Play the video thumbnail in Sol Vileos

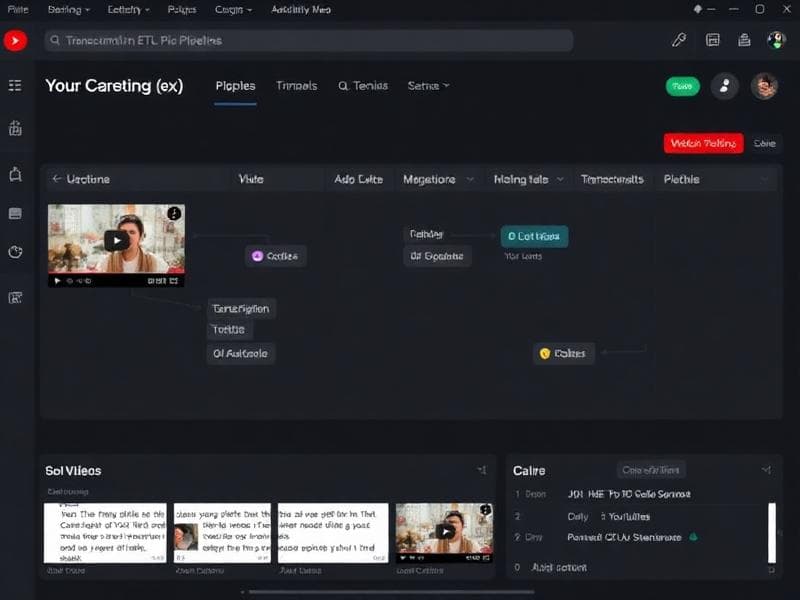click(444, 533)
